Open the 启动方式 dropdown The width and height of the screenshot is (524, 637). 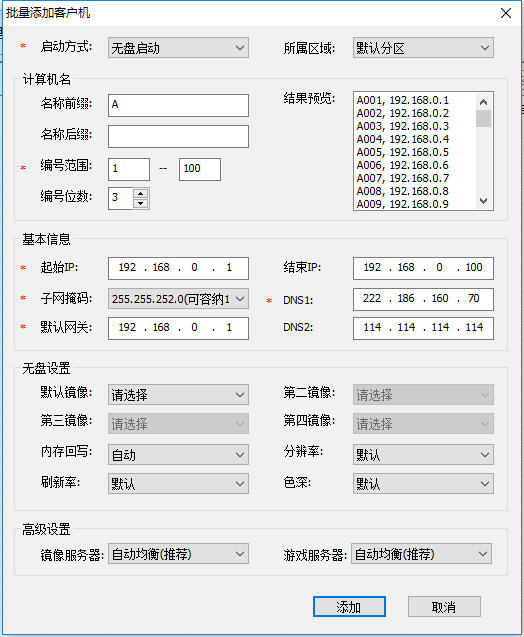tap(178, 48)
